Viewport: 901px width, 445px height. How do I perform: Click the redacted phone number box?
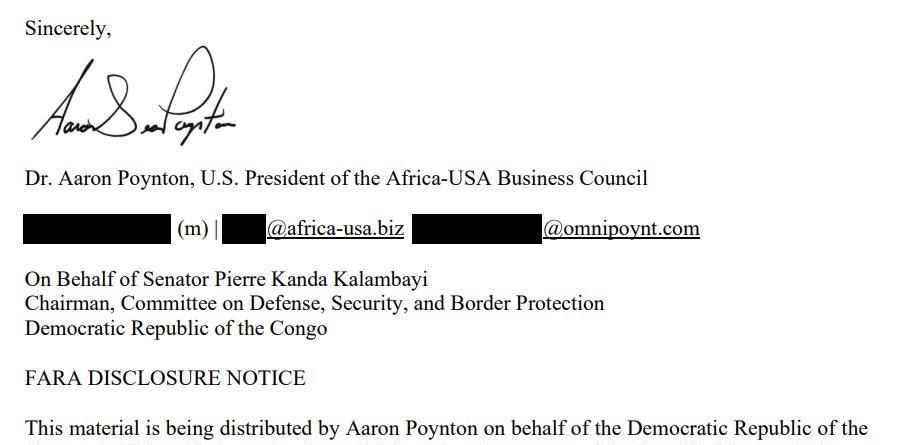point(97,229)
